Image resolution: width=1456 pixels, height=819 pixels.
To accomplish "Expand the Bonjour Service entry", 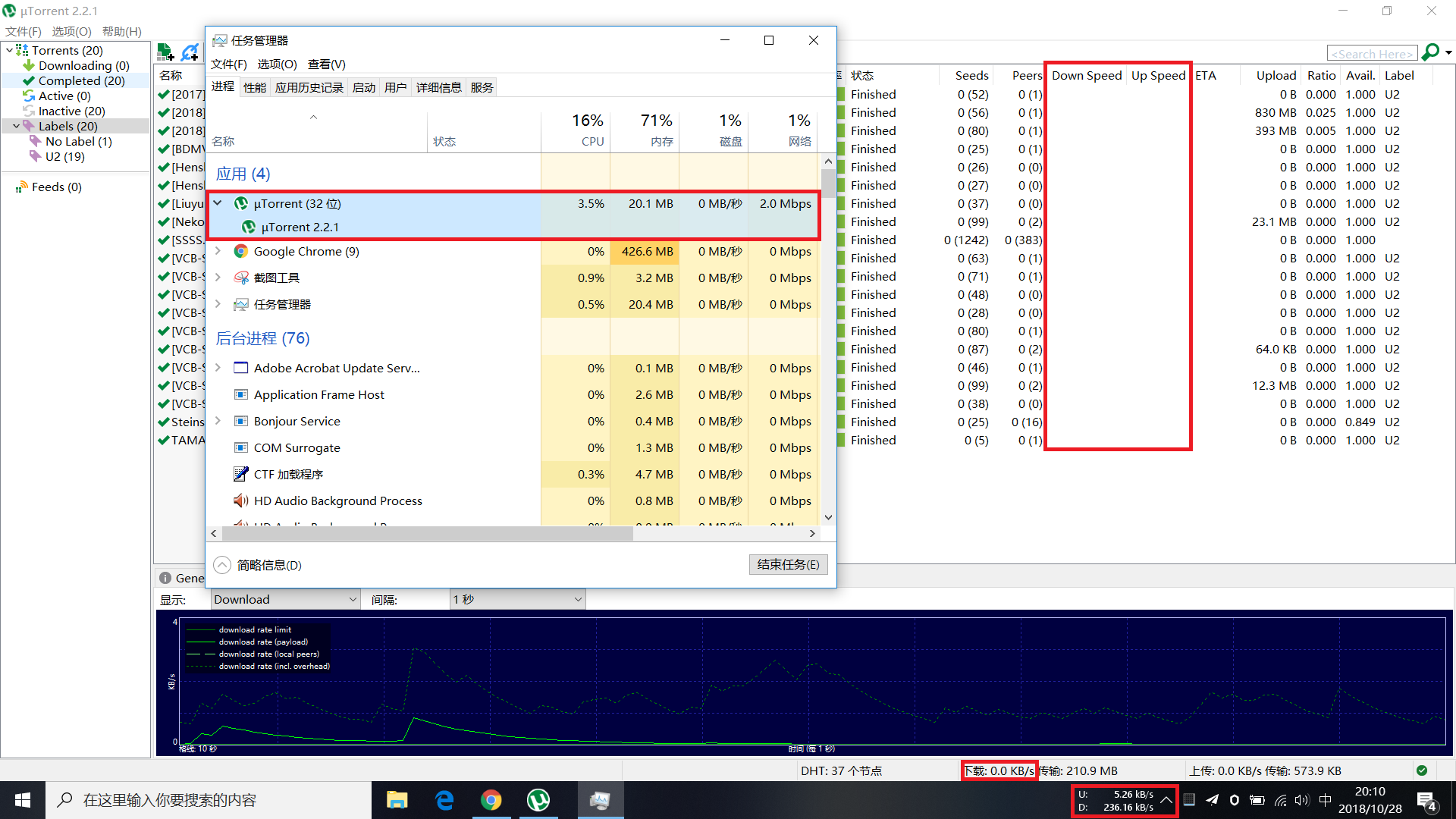I will [218, 421].
